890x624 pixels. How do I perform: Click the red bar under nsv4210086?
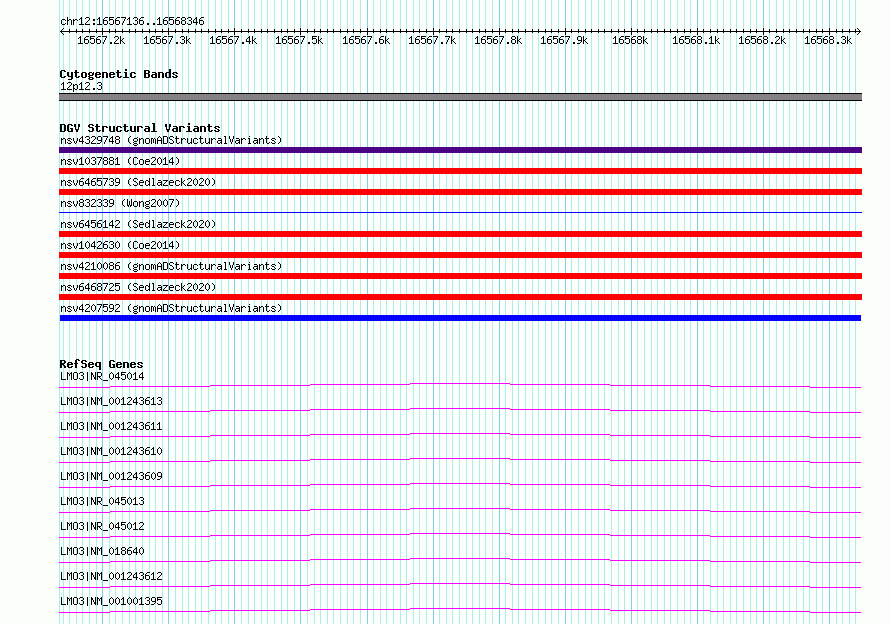pos(460,276)
